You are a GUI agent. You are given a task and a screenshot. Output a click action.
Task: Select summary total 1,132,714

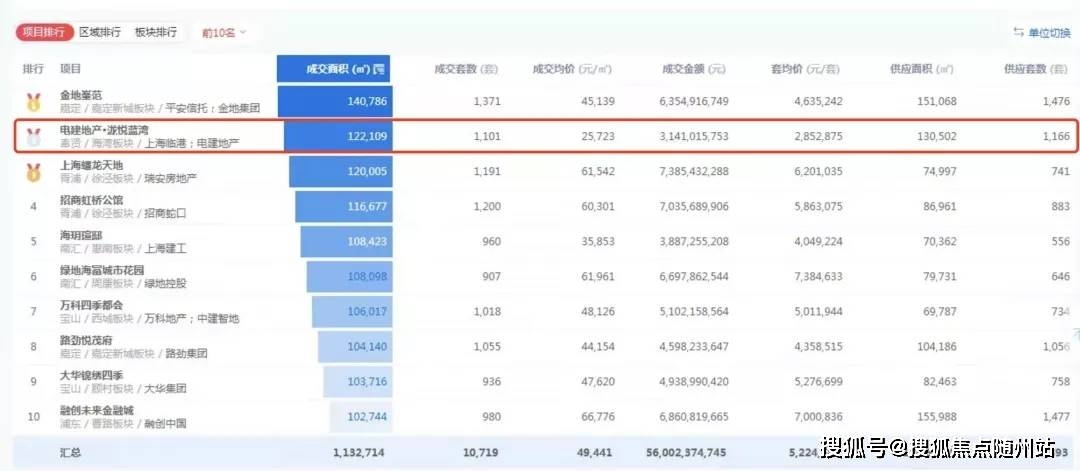tap(358, 453)
